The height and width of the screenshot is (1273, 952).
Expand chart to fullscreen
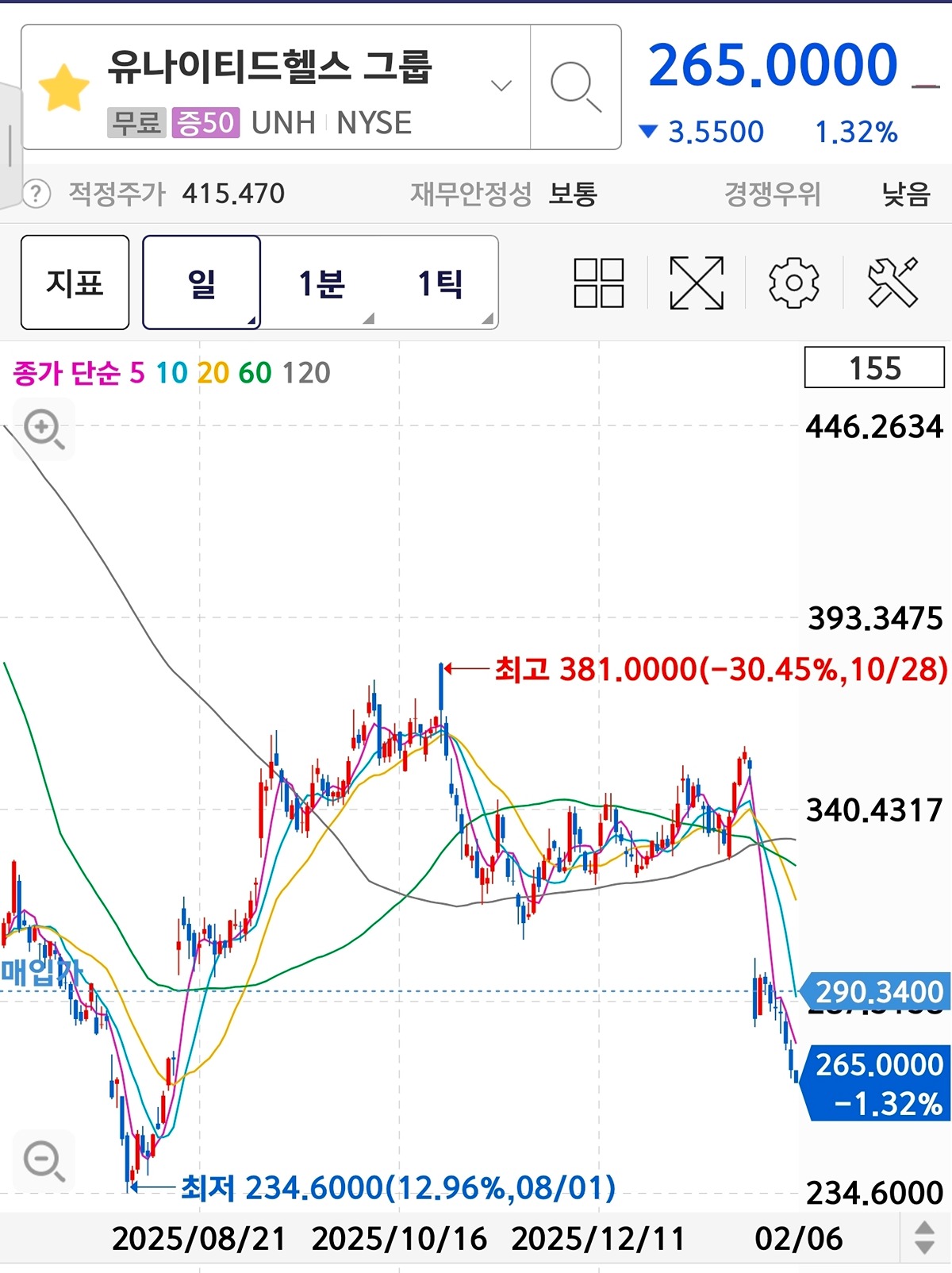coord(697,283)
